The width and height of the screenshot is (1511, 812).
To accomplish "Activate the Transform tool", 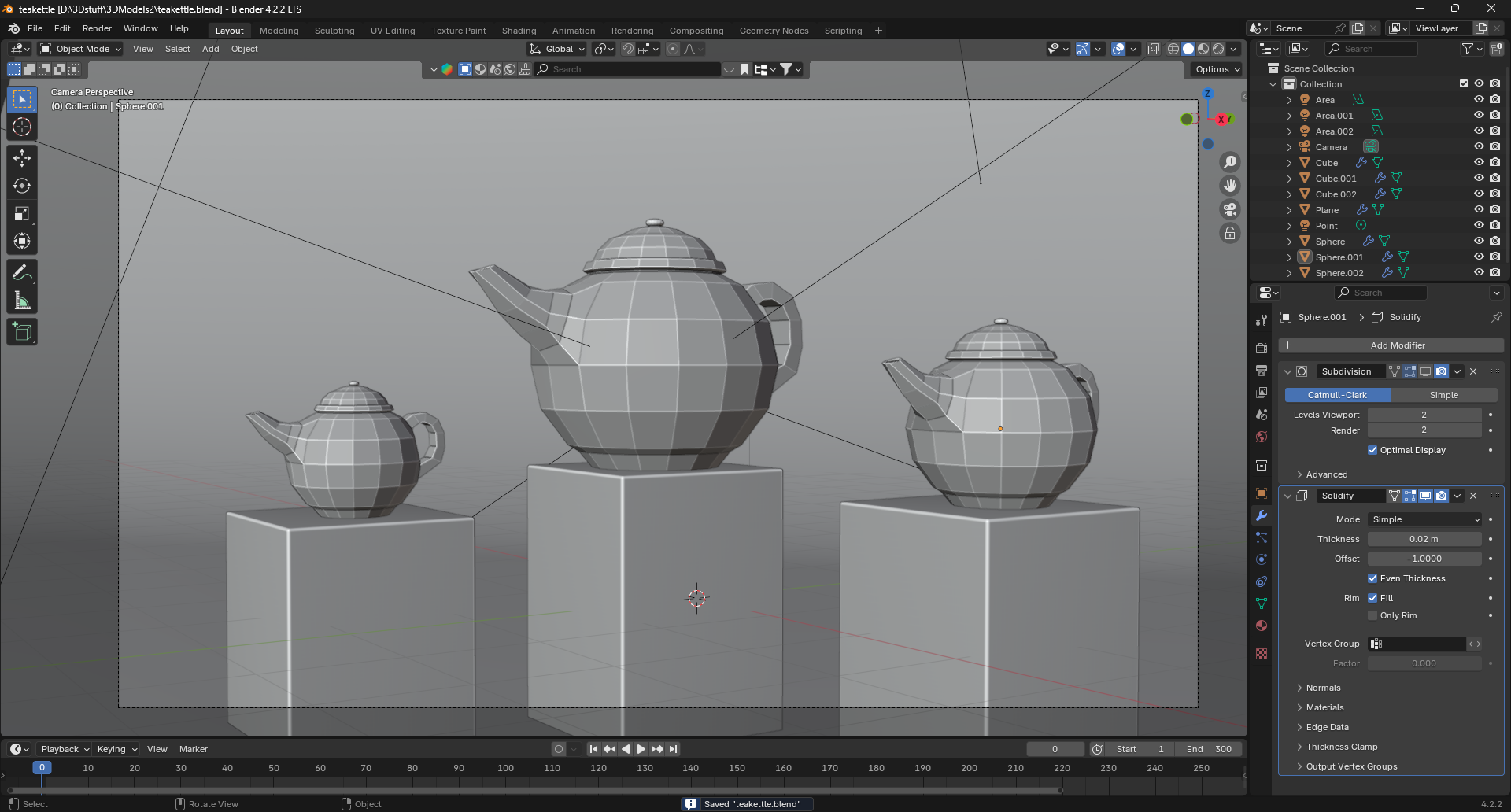I will point(22,241).
